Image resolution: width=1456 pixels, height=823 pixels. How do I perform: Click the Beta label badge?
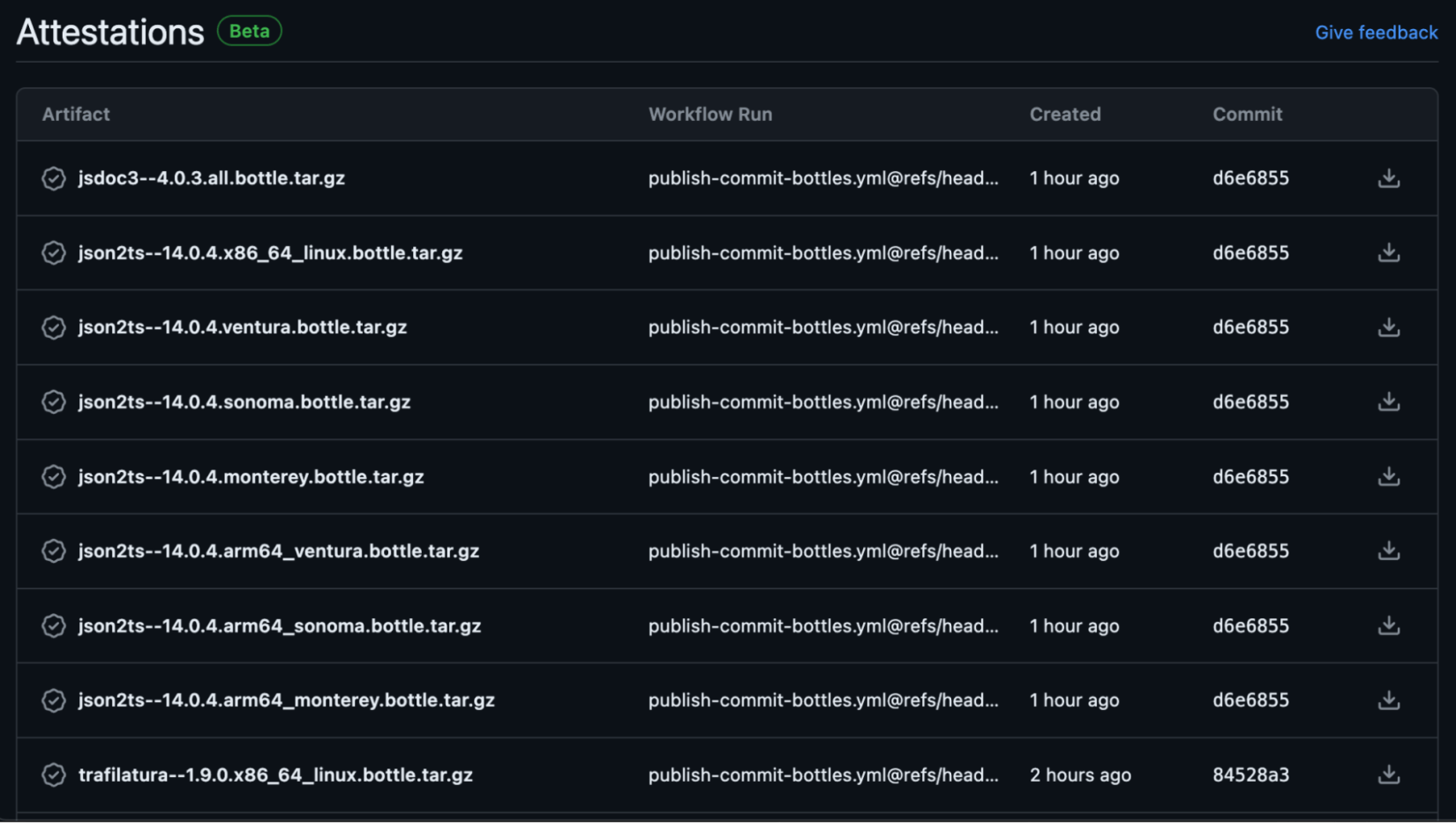tap(250, 31)
